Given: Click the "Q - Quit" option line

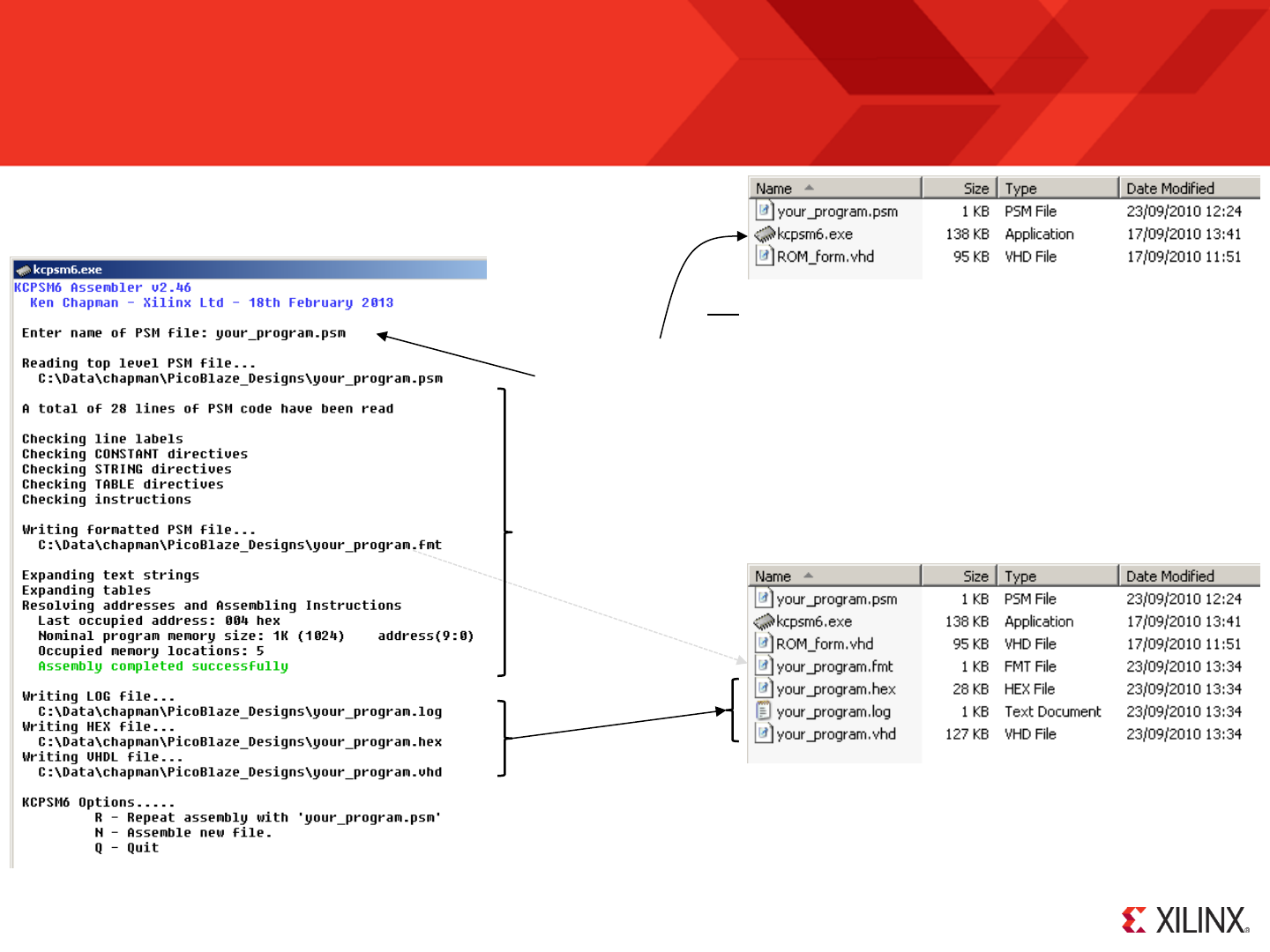Looking at the screenshot, I should (127, 848).
